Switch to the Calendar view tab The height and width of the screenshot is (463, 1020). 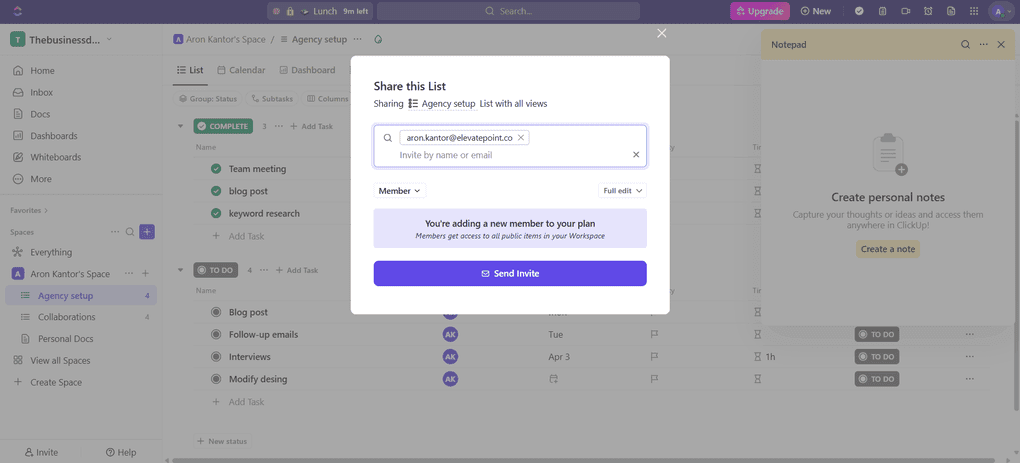(x=241, y=70)
